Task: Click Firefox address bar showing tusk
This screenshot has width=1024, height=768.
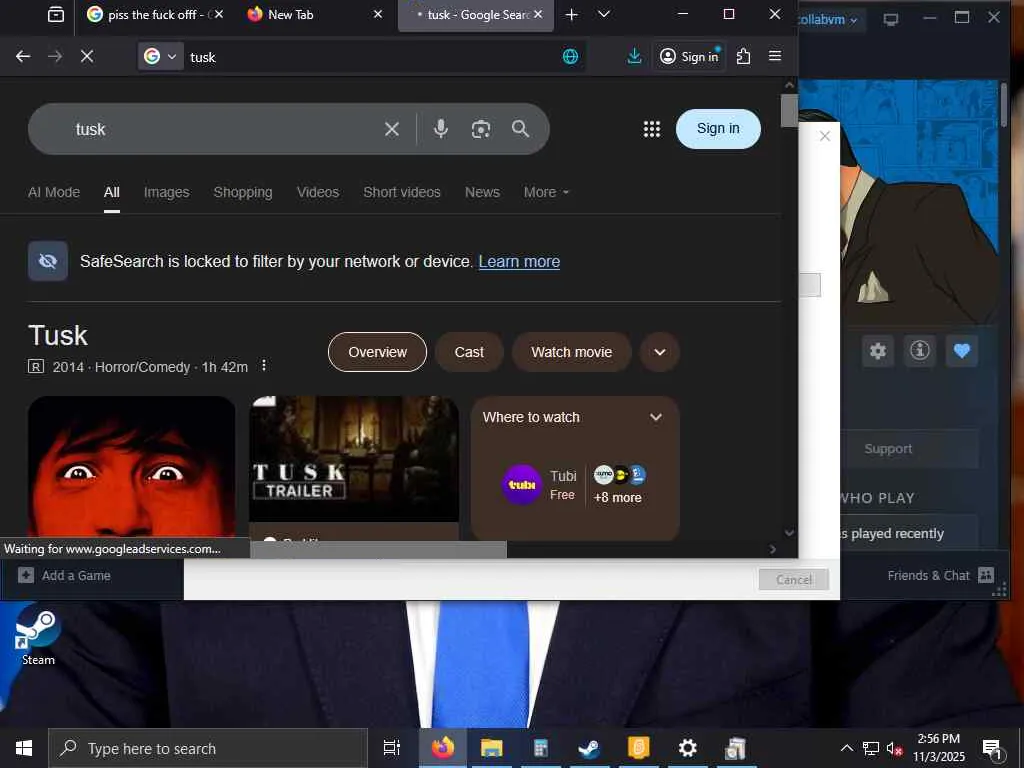Action: pos(372,57)
